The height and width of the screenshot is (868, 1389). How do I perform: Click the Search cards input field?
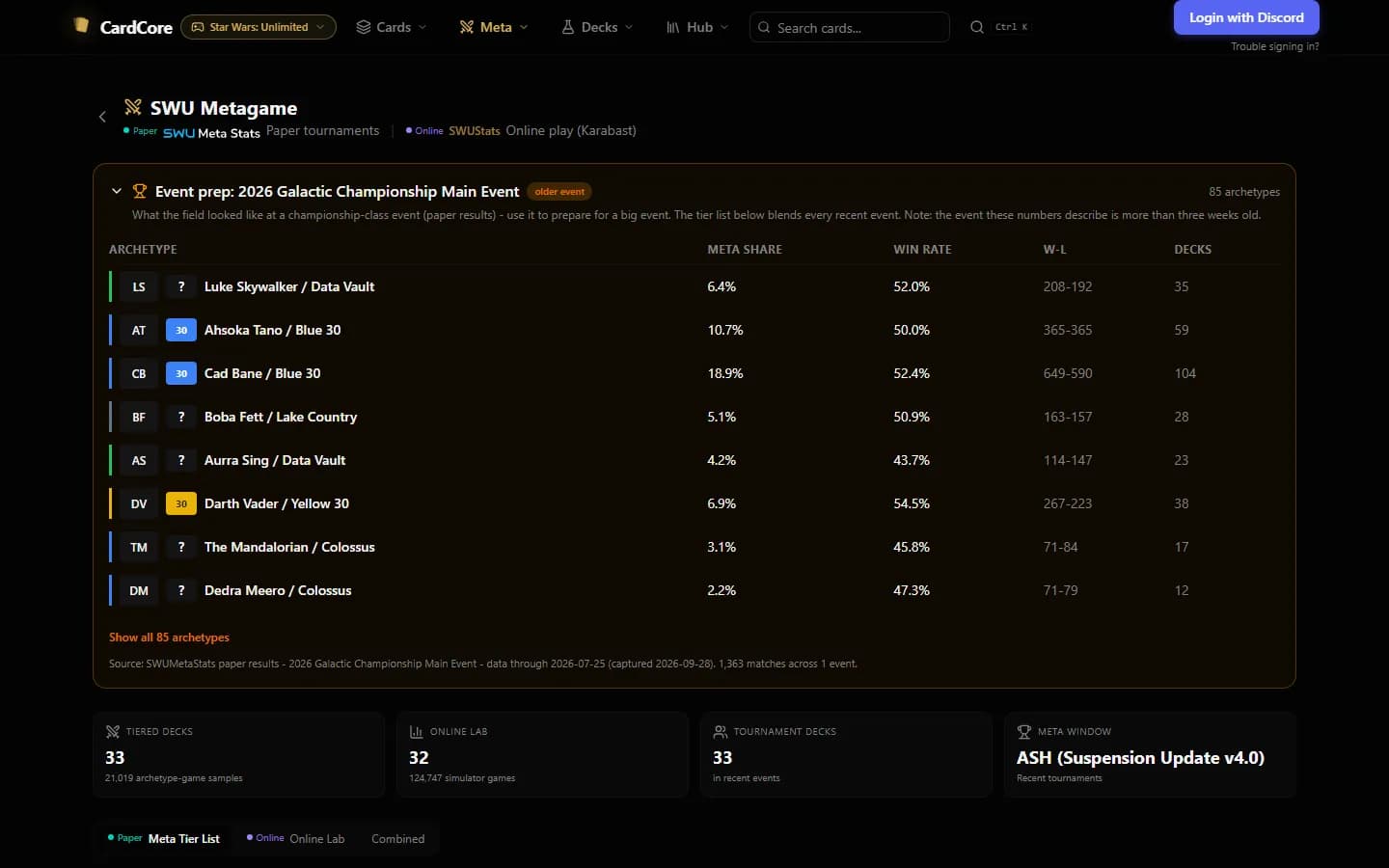(x=850, y=27)
